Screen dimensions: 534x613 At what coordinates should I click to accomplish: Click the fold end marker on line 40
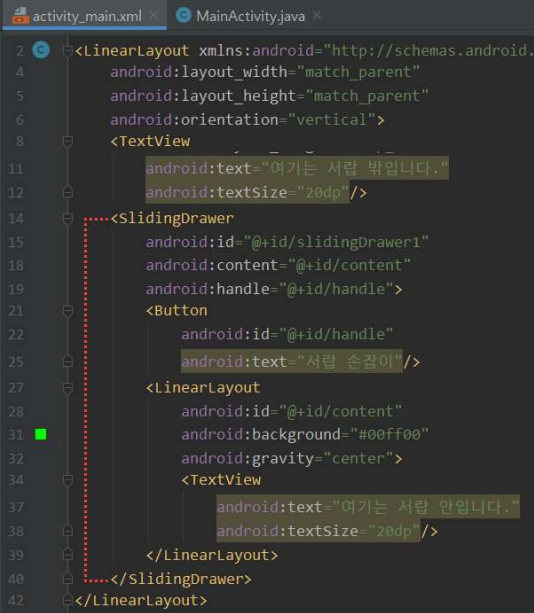(x=68, y=579)
